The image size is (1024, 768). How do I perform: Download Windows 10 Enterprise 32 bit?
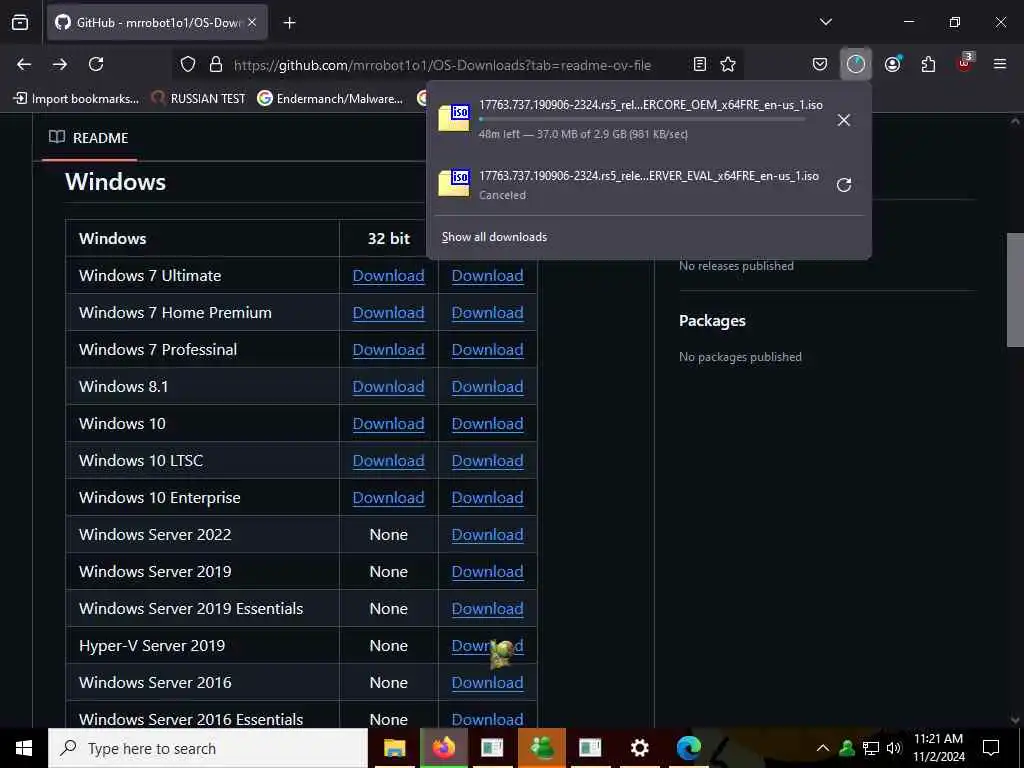click(389, 498)
